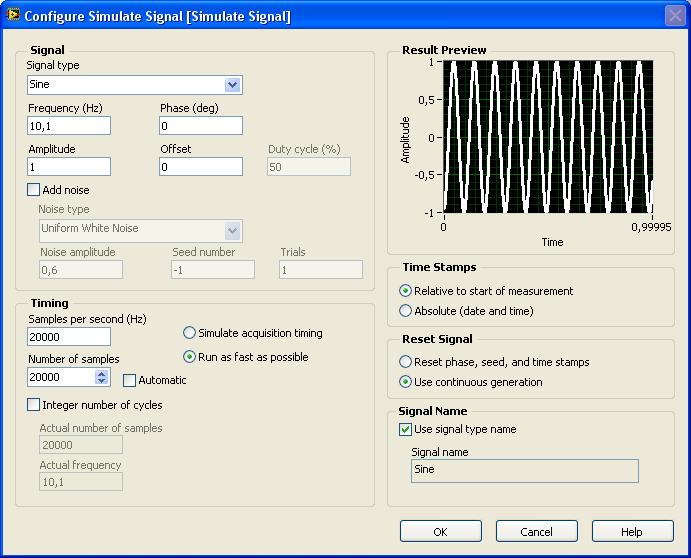Open the Noise type dropdown arrow
This screenshot has width=691, height=558.
coord(233,231)
